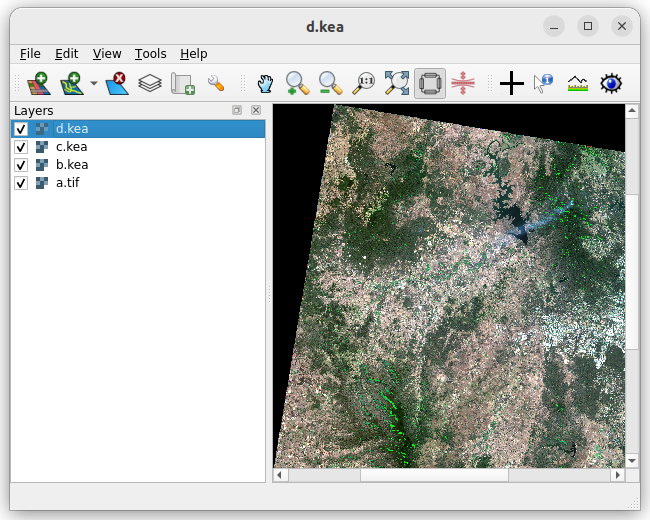Image resolution: width=650 pixels, height=520 pixels.
Task: Click the map view scroll up arrow
Action: pos(632,110)
